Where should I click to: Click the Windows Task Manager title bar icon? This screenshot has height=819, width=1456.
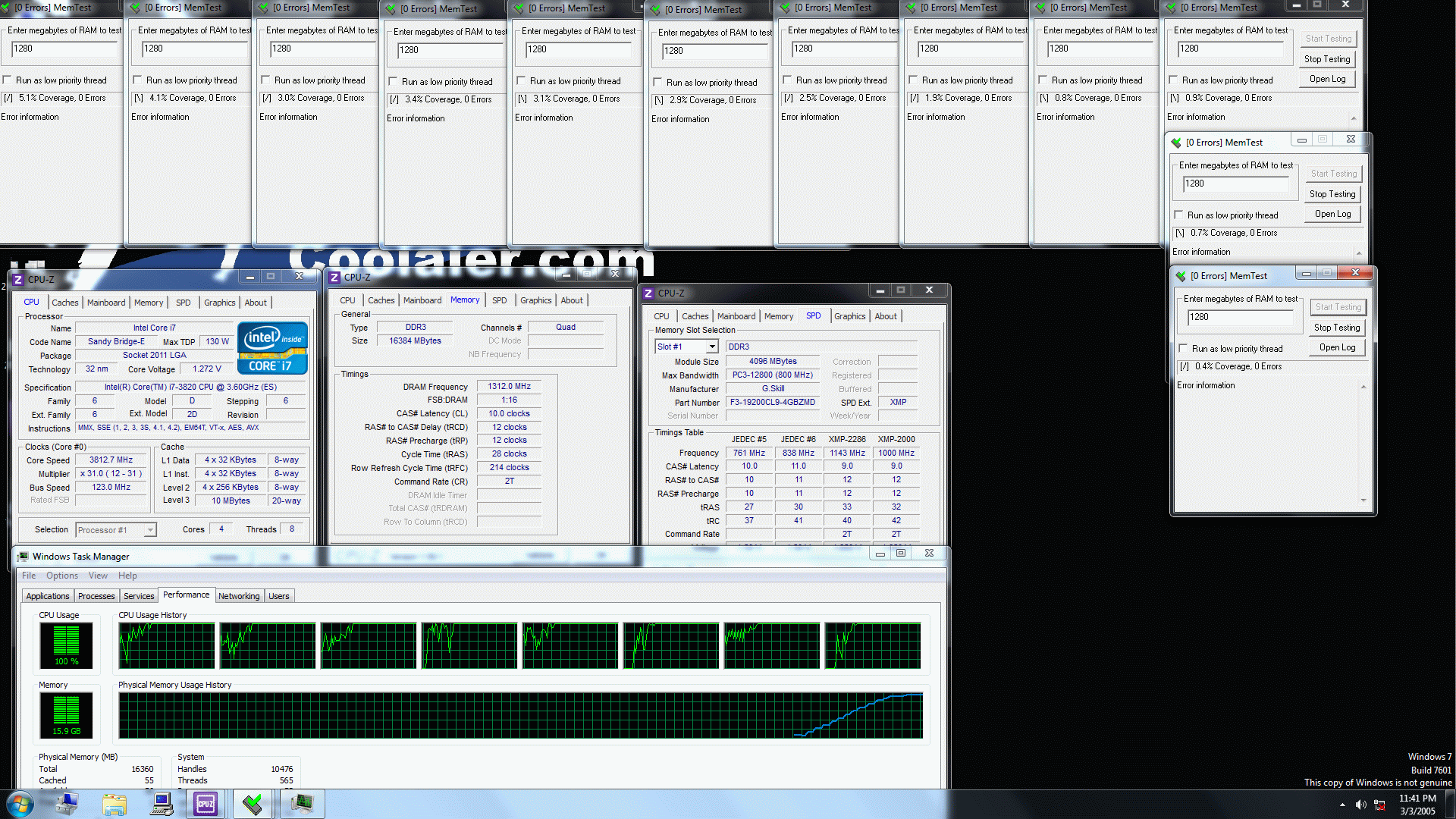click(23, 557)
